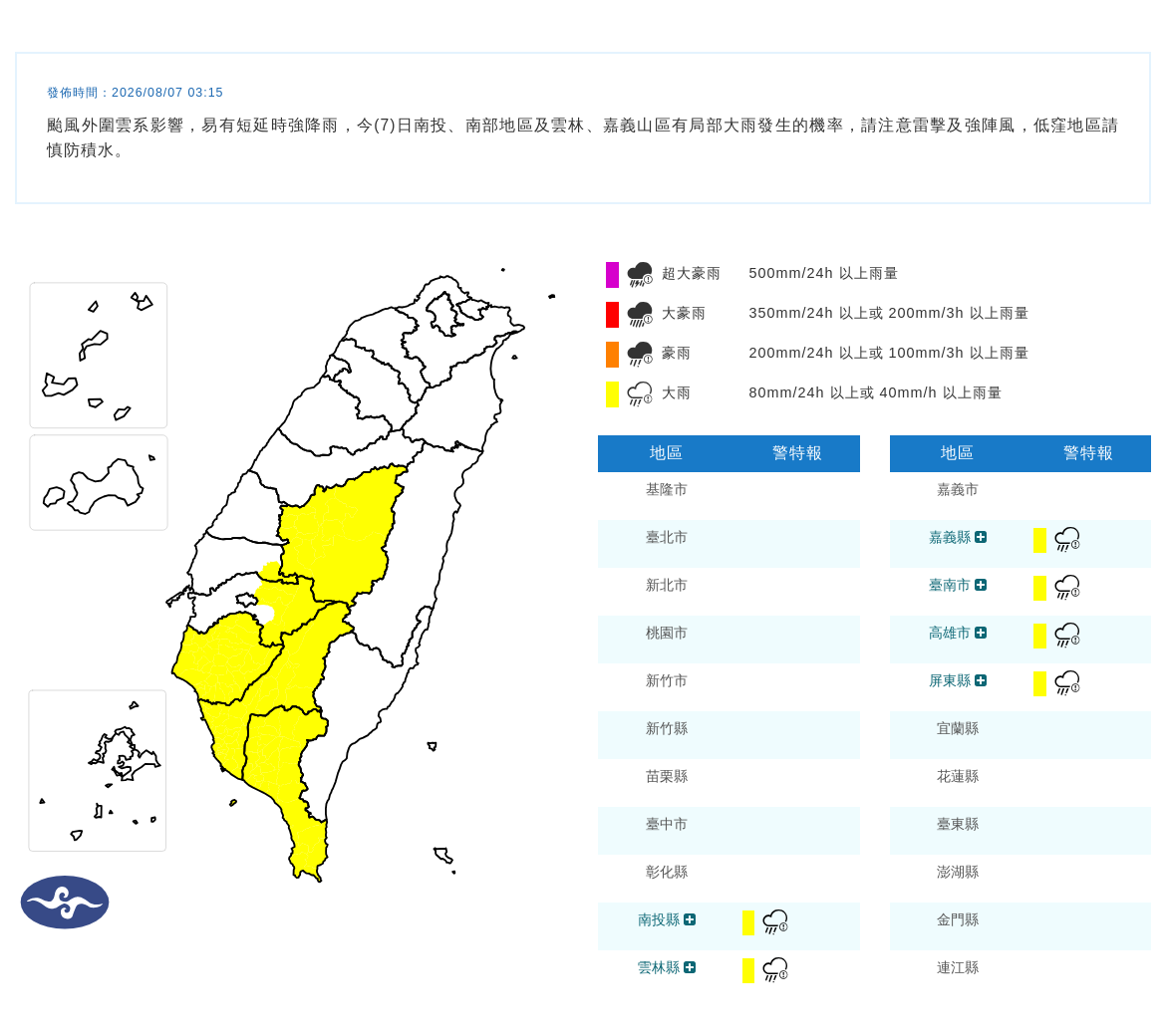Image resolution: width=1166 pixels, height=1036 pixels.
Task: Click the 新竹市 table row
Action: (729, 687)
